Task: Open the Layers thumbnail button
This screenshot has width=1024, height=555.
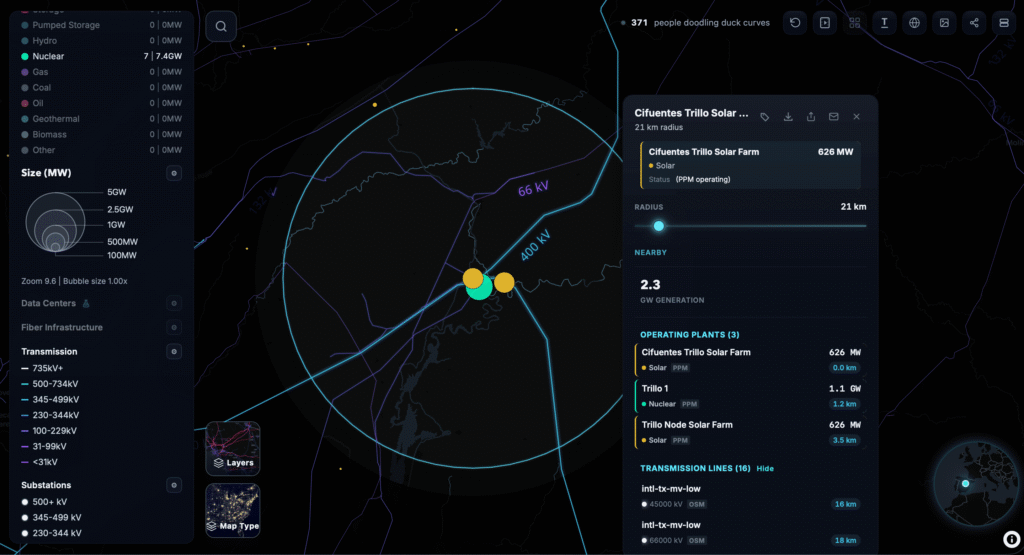Action: [232, 447]
